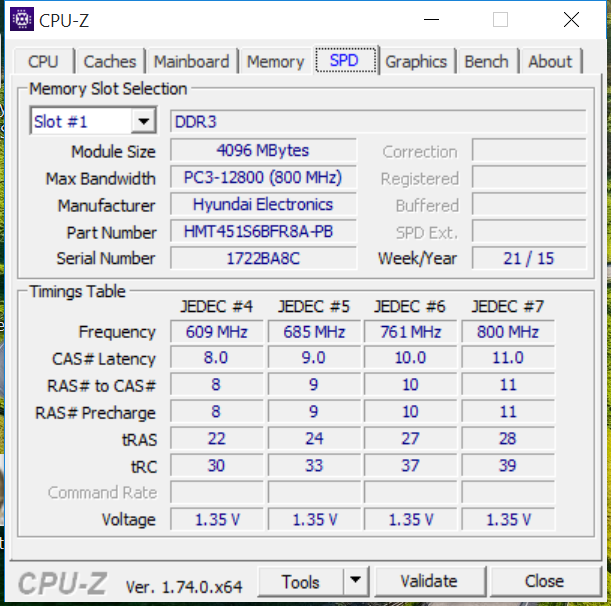Click the JEDEC #5 column header
This screenshot has width=611, height=606.
pyautogui.click(x=314, y=306)
